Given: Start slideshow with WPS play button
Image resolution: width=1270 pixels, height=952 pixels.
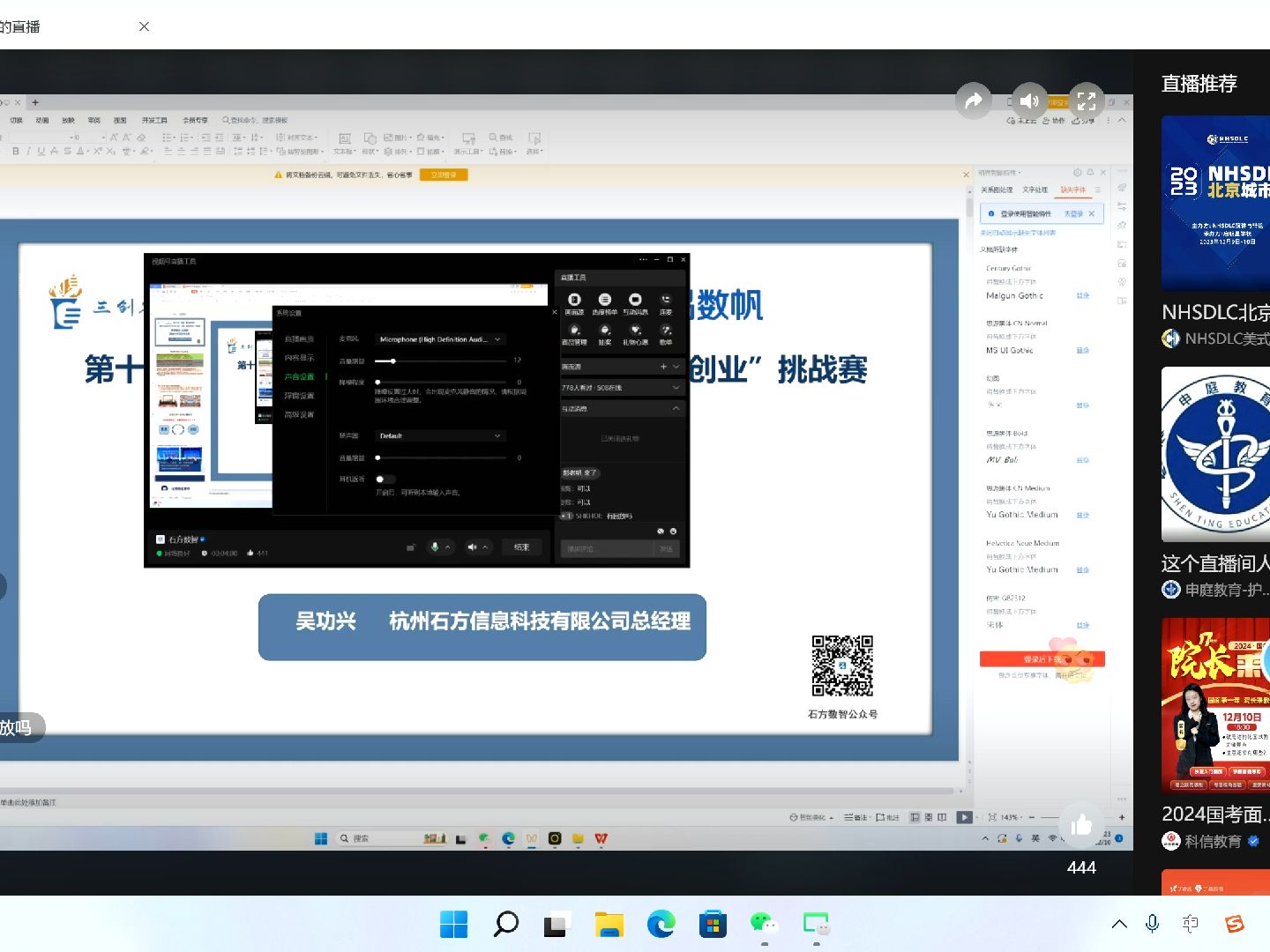Looking at the screenshot, I should [x=964, y=817].
